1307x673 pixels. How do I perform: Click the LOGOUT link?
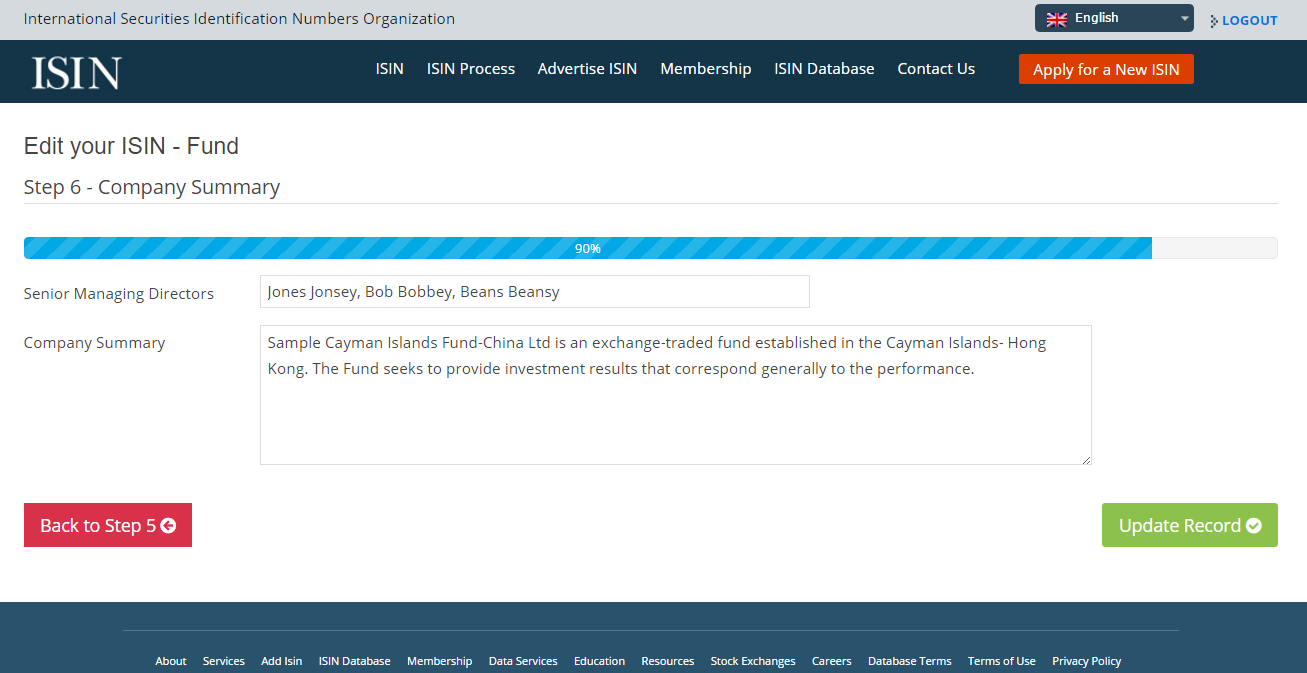point(1249,20)
